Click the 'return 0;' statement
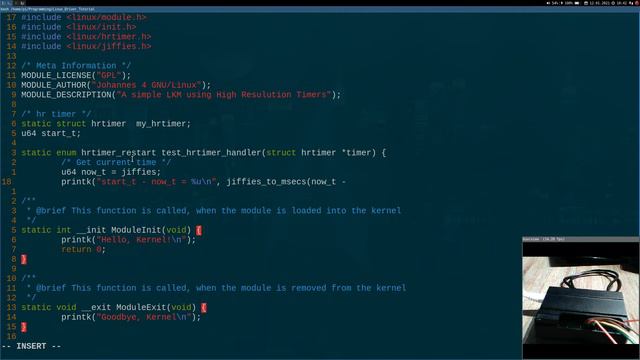Screen dimensions: 640x360 coord(83,249)
